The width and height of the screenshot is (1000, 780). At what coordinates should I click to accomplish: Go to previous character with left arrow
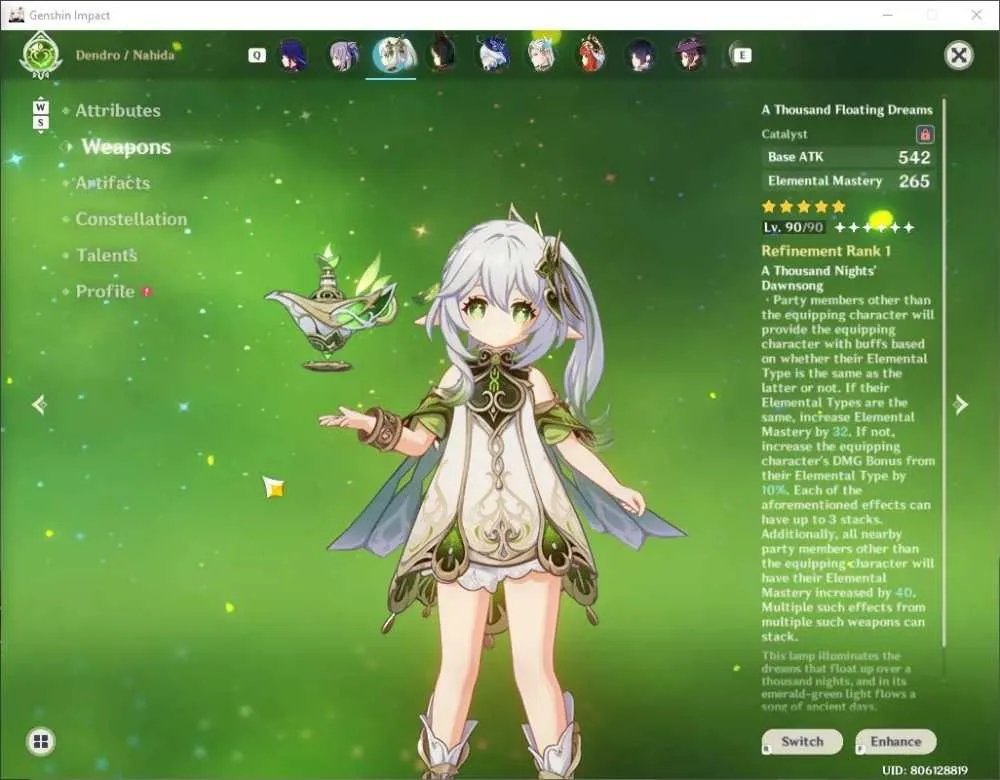(x=40, y=404)
